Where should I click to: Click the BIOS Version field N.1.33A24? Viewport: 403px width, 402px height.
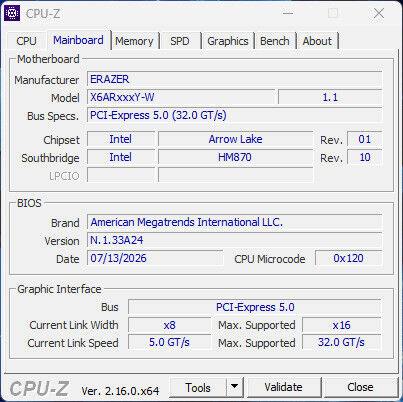[x=235, y=240]
